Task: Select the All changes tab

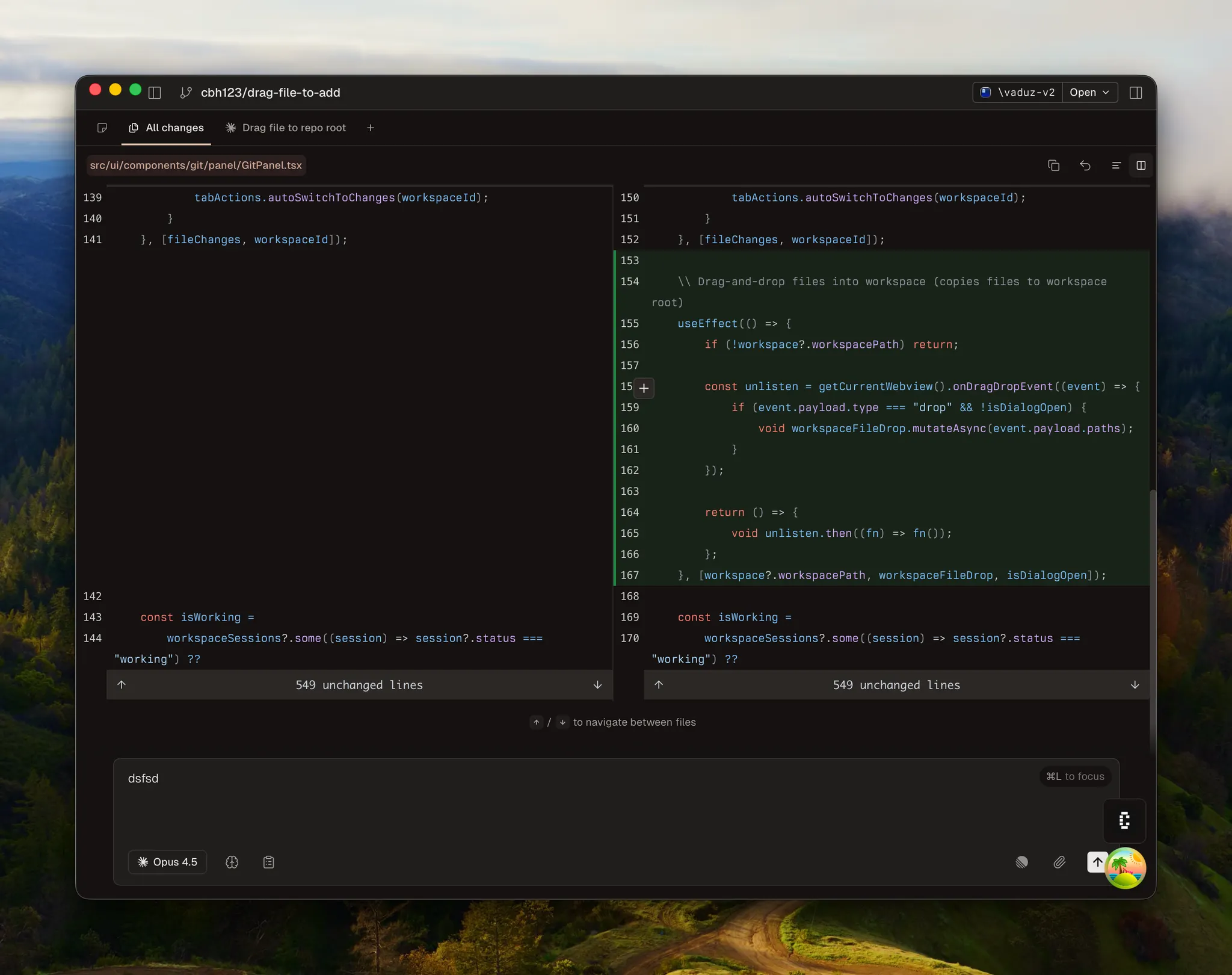Action: (x=167, y=128)
